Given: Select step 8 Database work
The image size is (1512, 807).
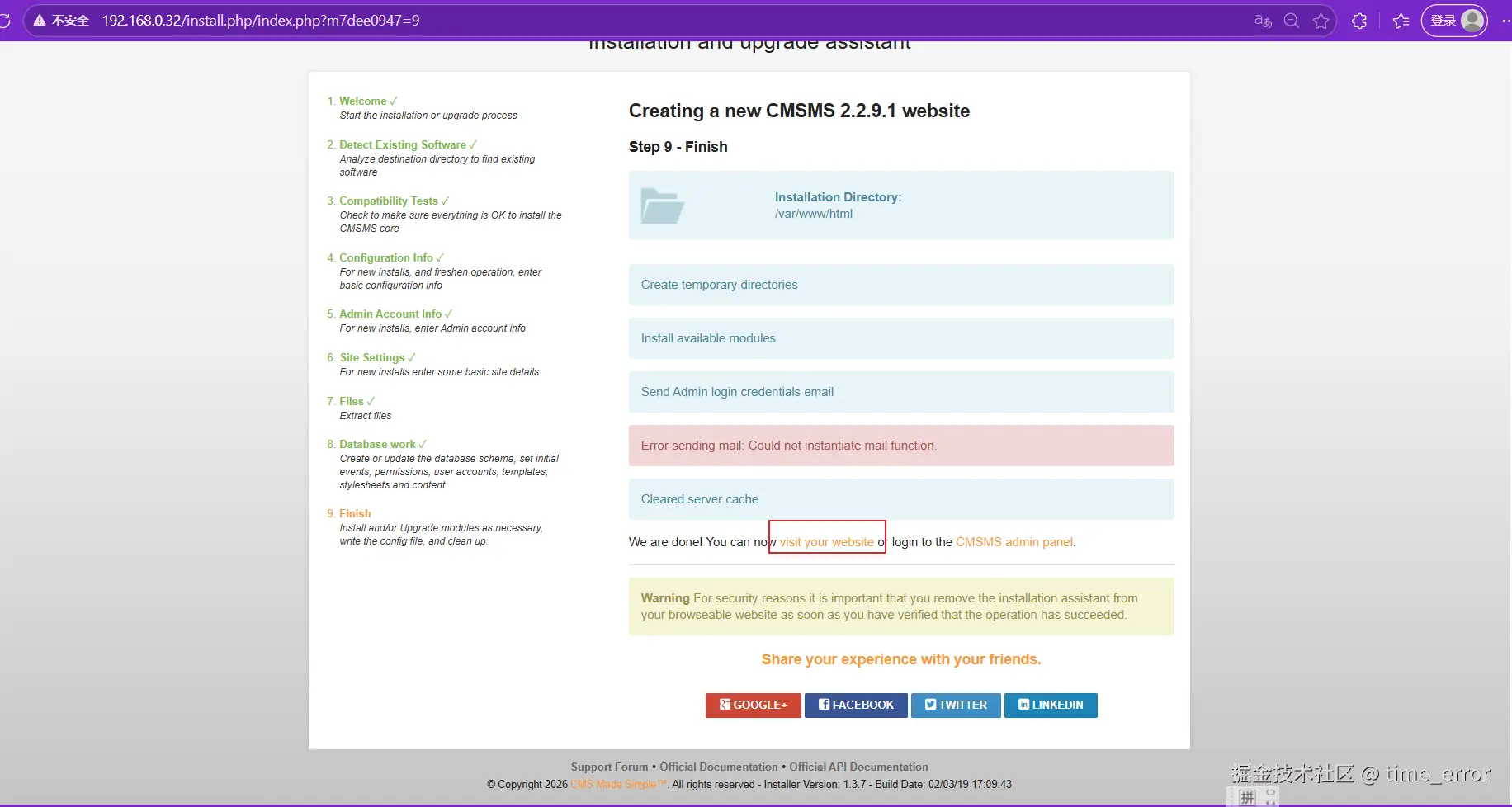Looking at the screenshot, I should click(377, 445).
